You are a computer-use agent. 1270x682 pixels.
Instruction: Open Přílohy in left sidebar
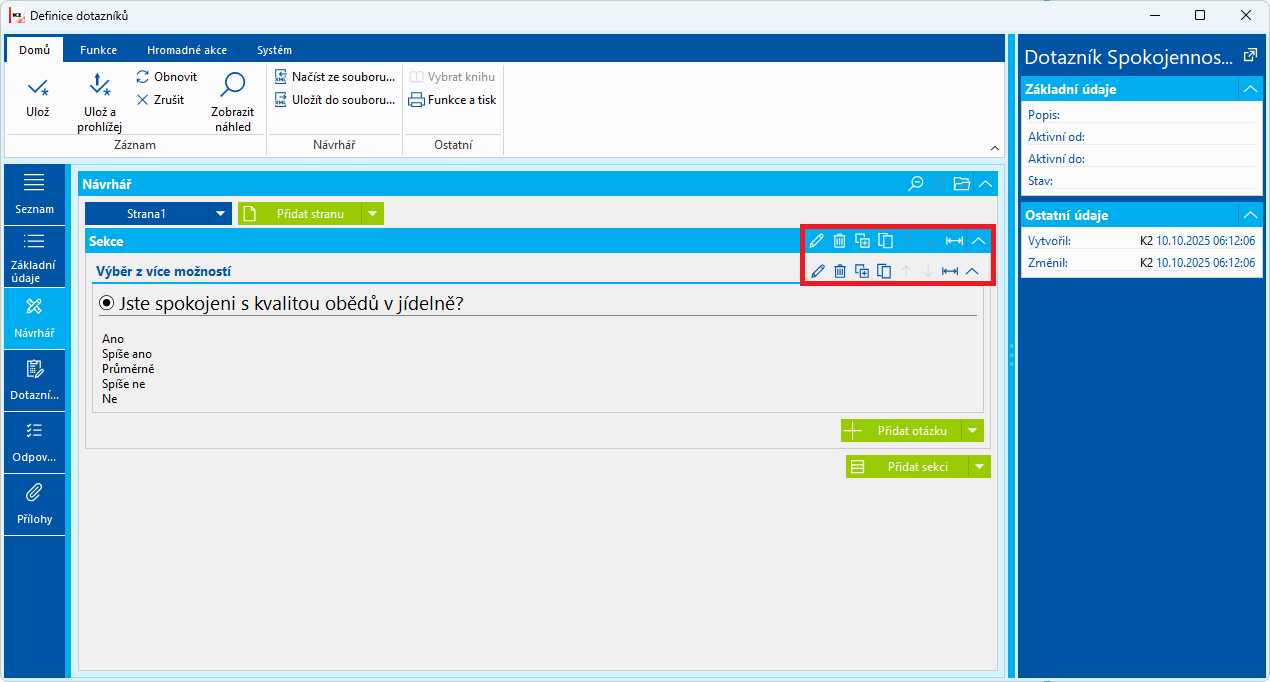pos(34,505)
